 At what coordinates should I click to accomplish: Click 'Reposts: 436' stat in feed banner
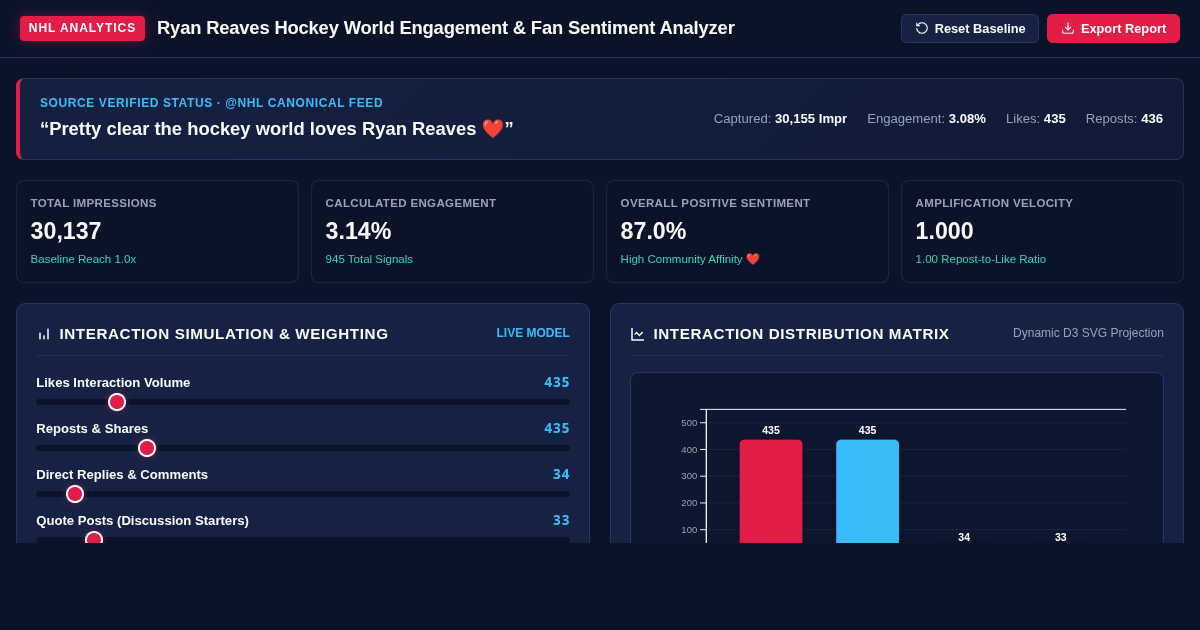coord(1124,118)
